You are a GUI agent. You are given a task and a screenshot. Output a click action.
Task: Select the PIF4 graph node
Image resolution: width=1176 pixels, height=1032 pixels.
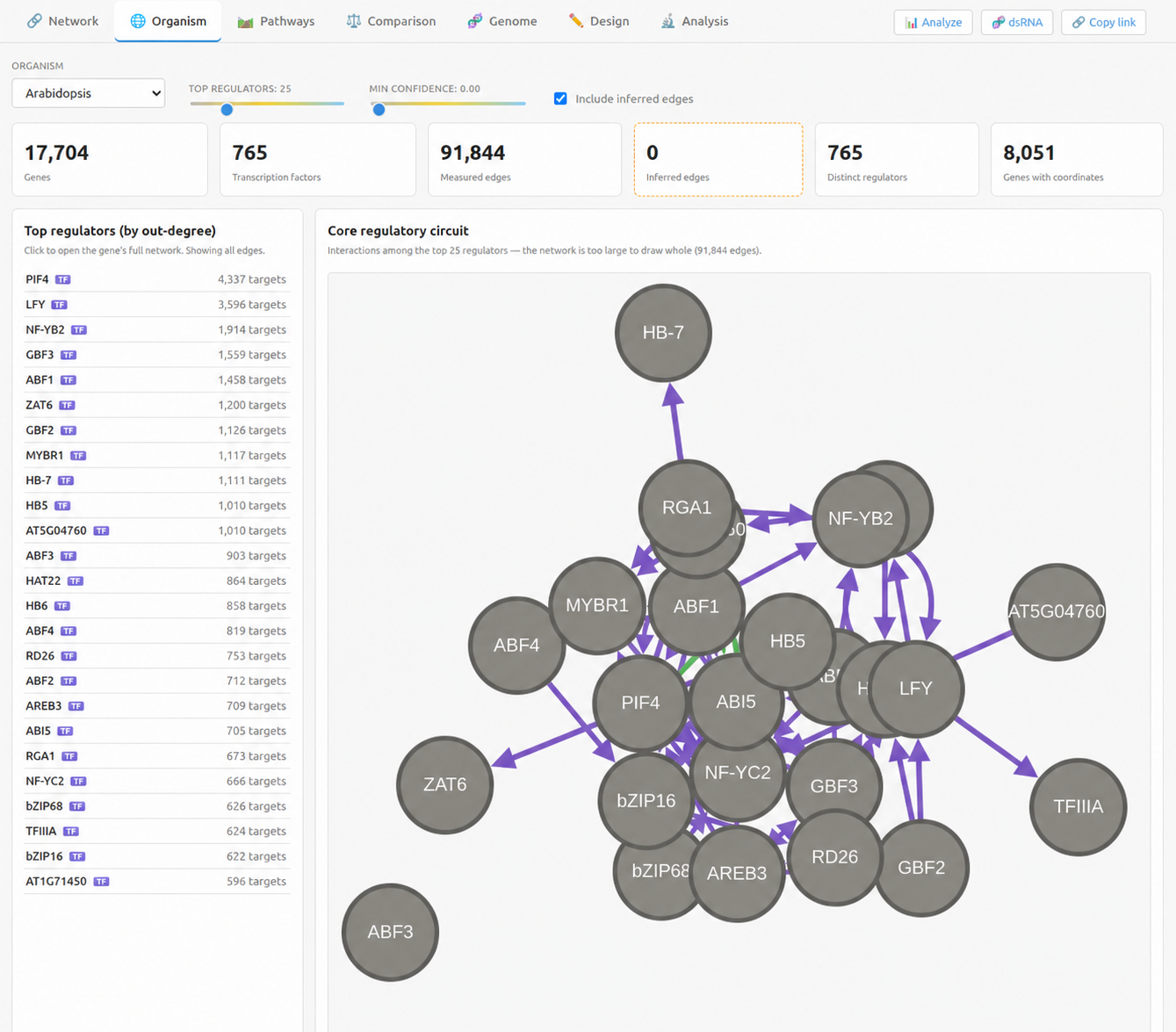[640, 703]
